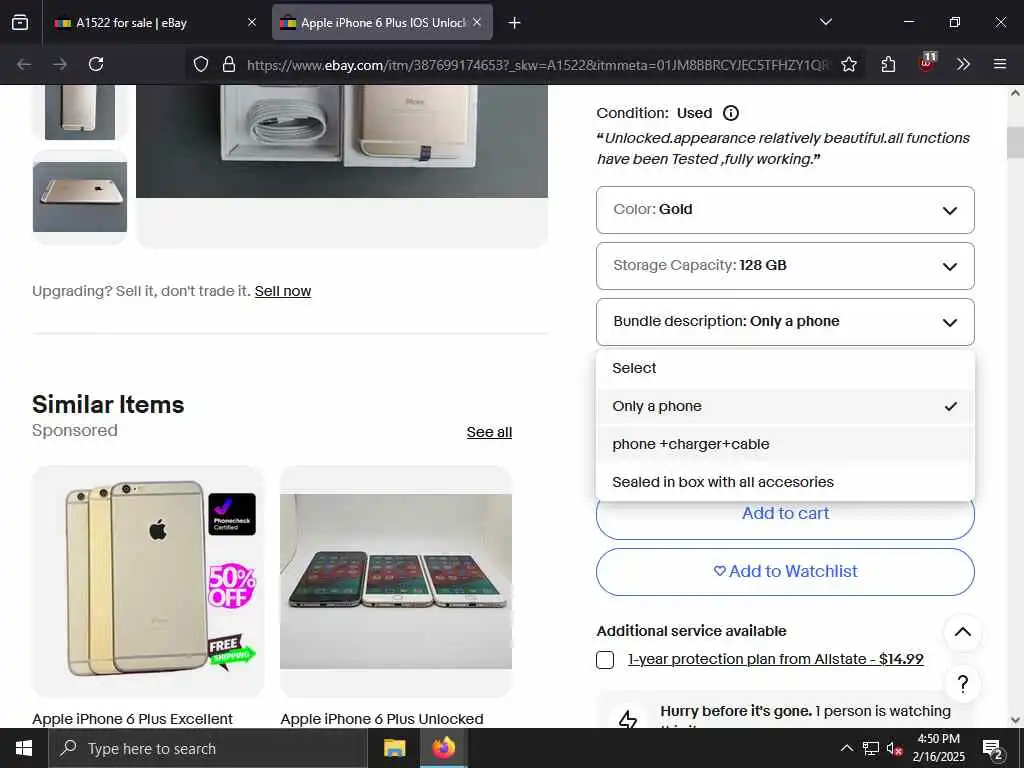Click the taskbar search box
Screen dimensions: 1024x768
[208, 748]
